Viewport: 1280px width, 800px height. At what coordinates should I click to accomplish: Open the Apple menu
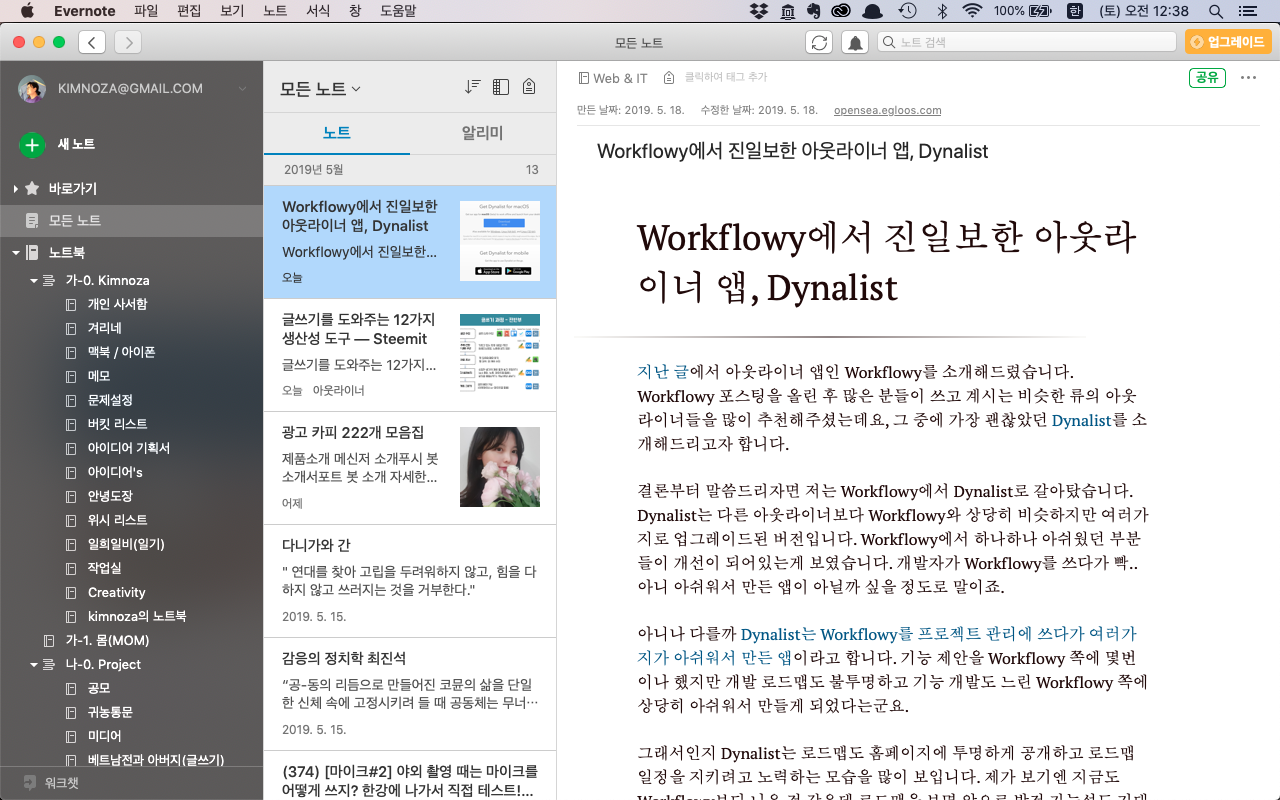pyautogui.click(x=27, y=11)
